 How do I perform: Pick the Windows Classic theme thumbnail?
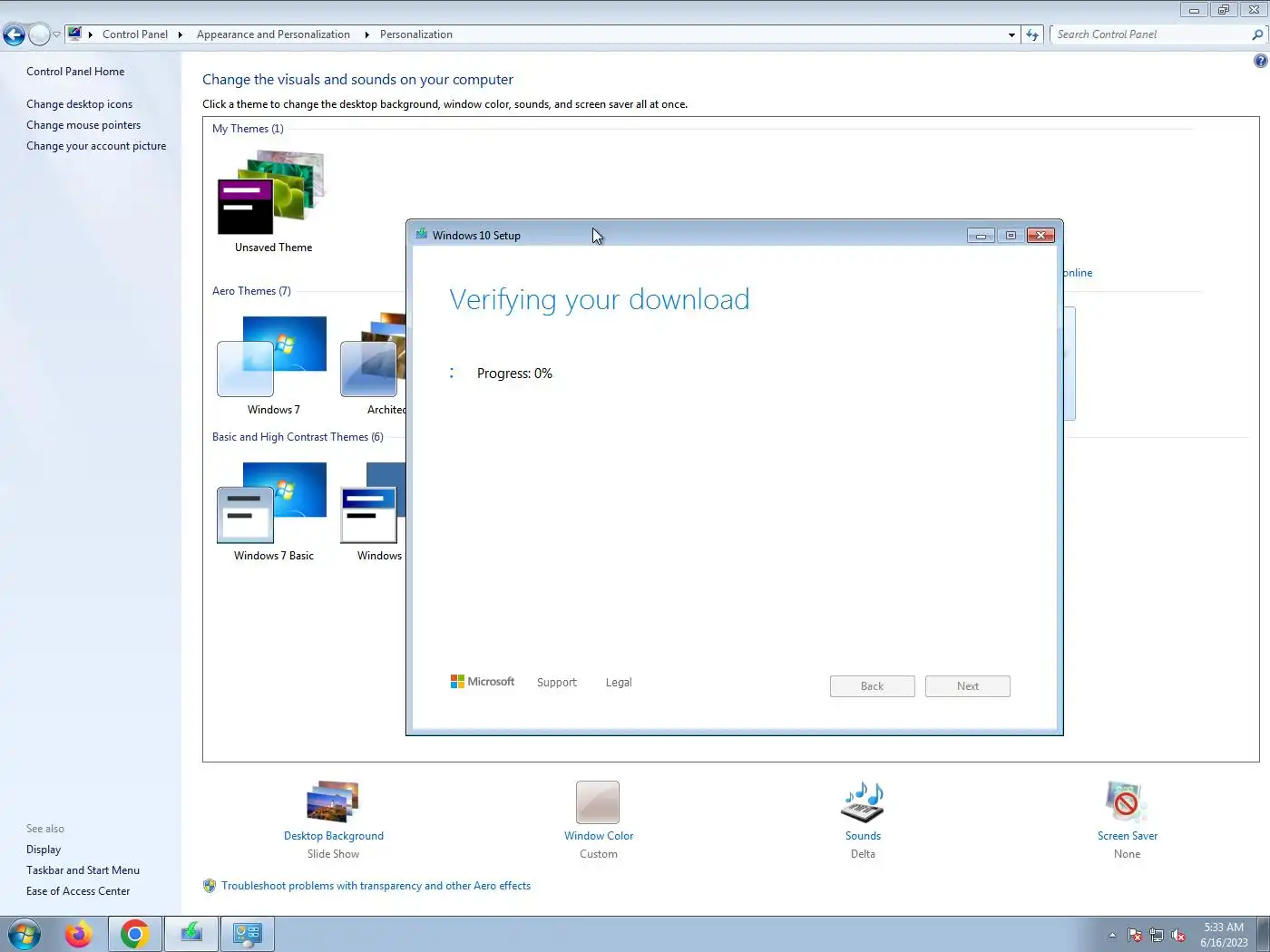(373, 502)
